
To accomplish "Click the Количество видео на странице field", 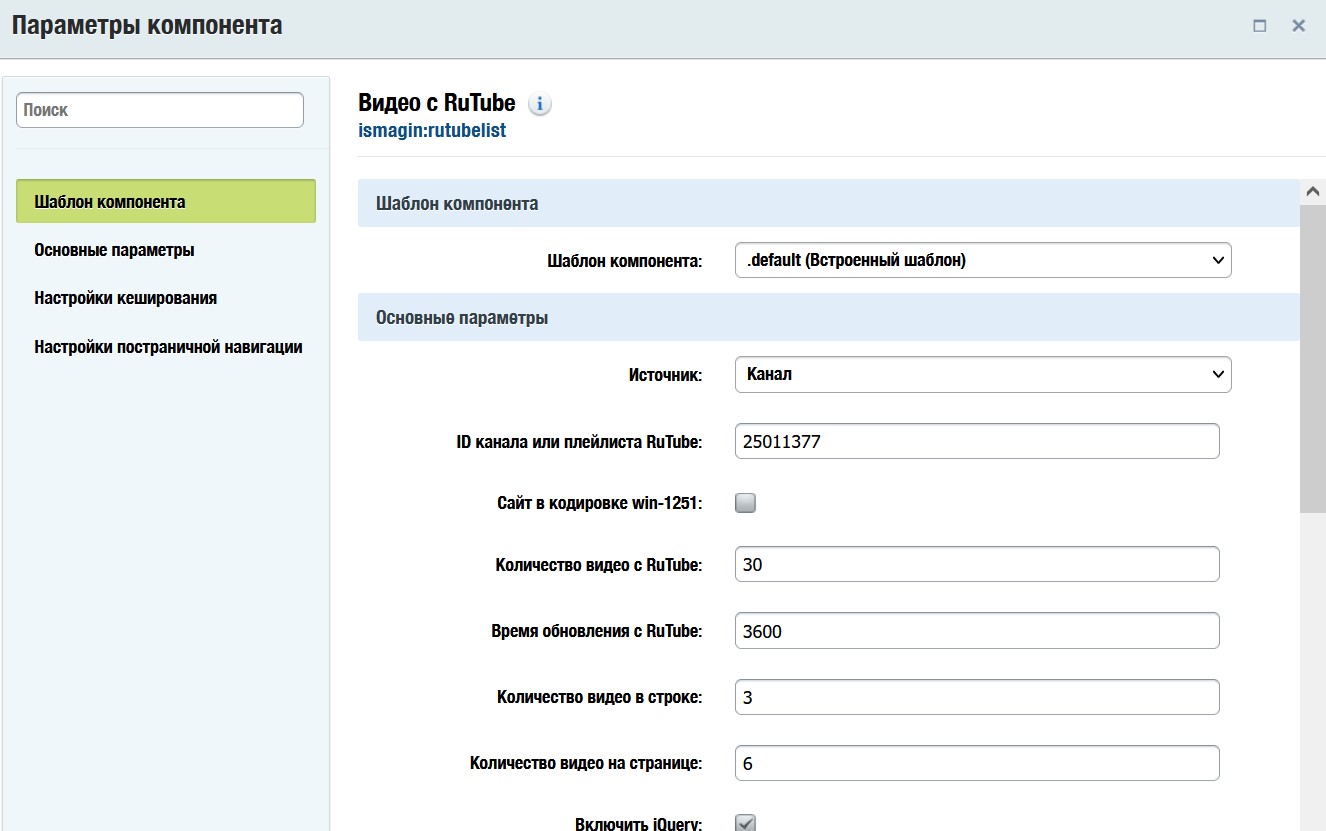I will click(976, 763).
